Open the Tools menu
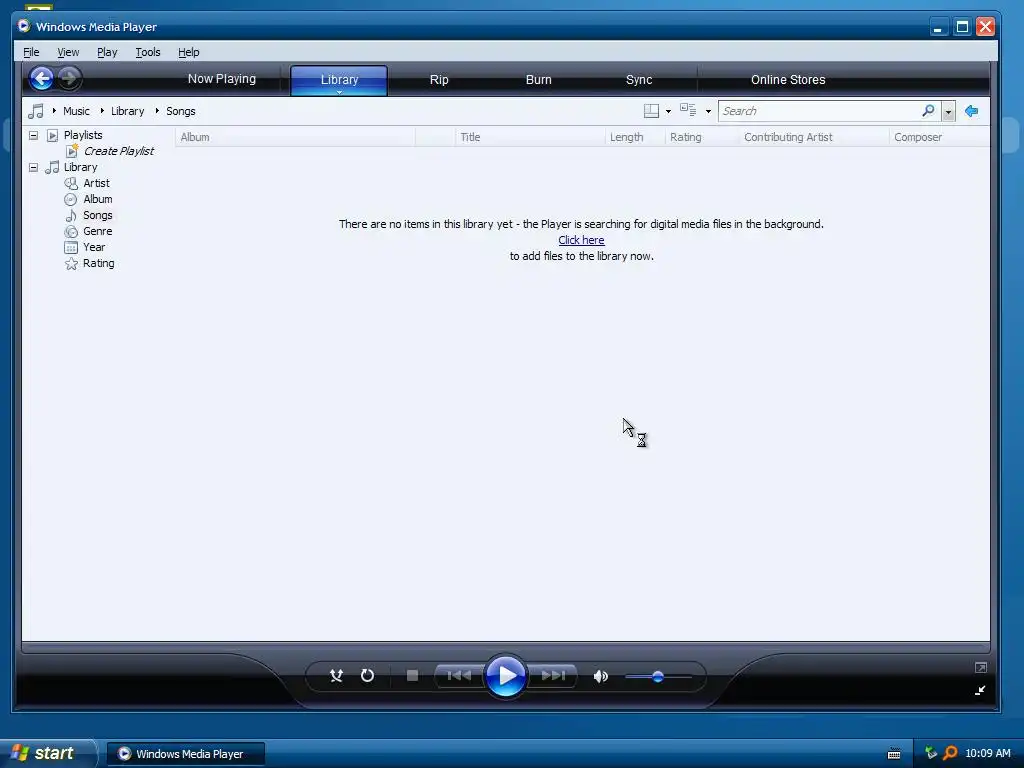The height and width of the screenshot is (768, 1024). pos(148,52)
